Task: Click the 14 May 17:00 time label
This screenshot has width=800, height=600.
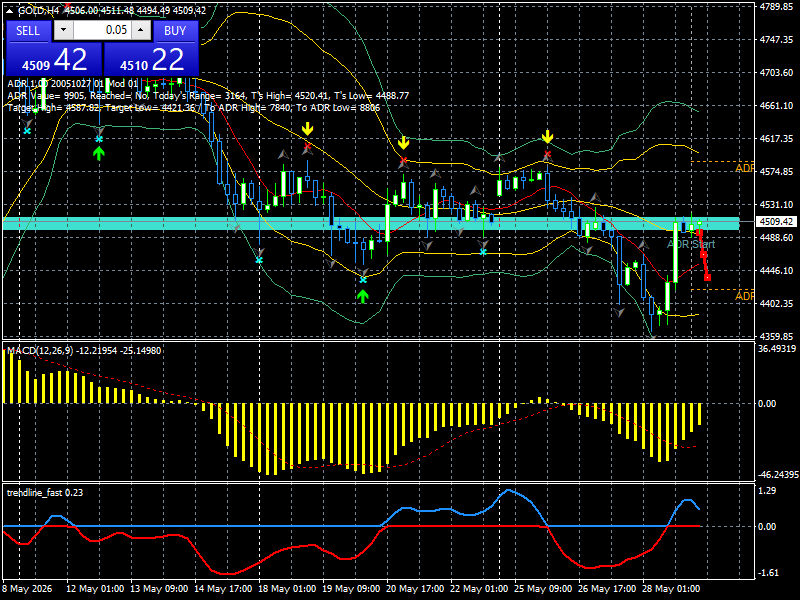Action: tap(223, 588)
